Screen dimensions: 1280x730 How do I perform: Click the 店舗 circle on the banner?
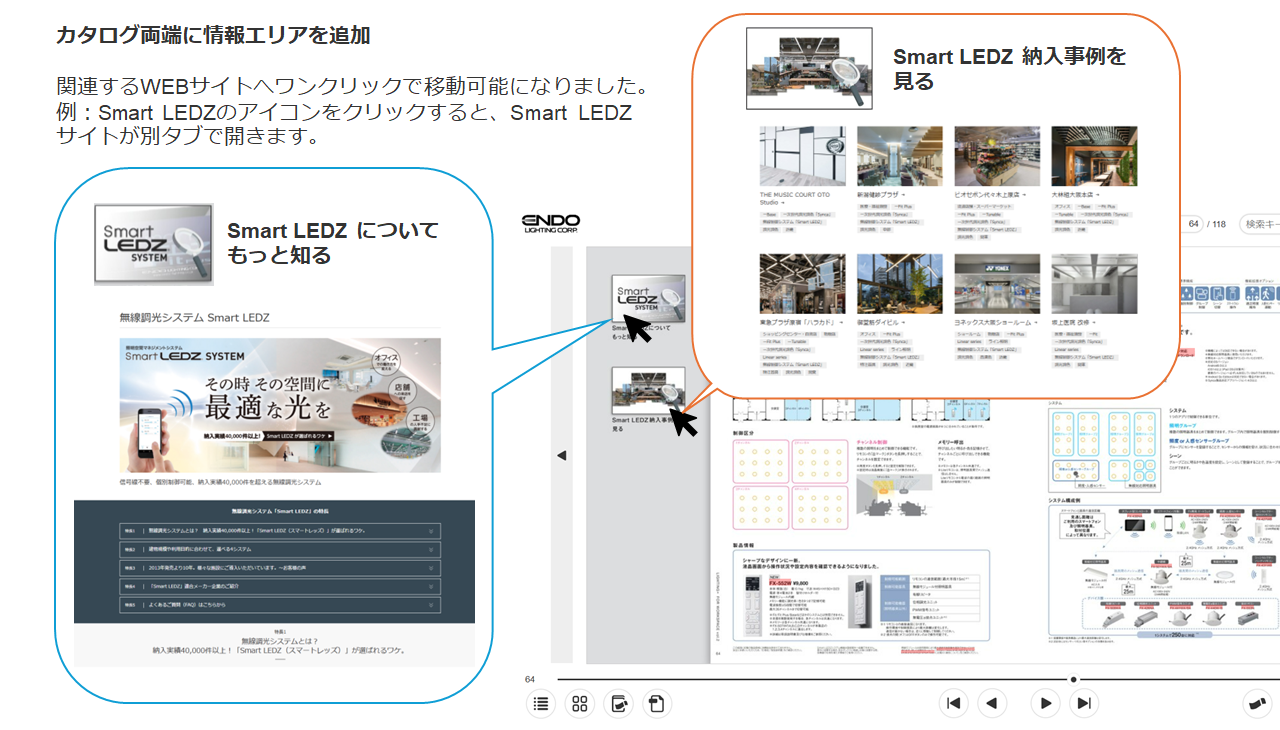tap(400, 390)
